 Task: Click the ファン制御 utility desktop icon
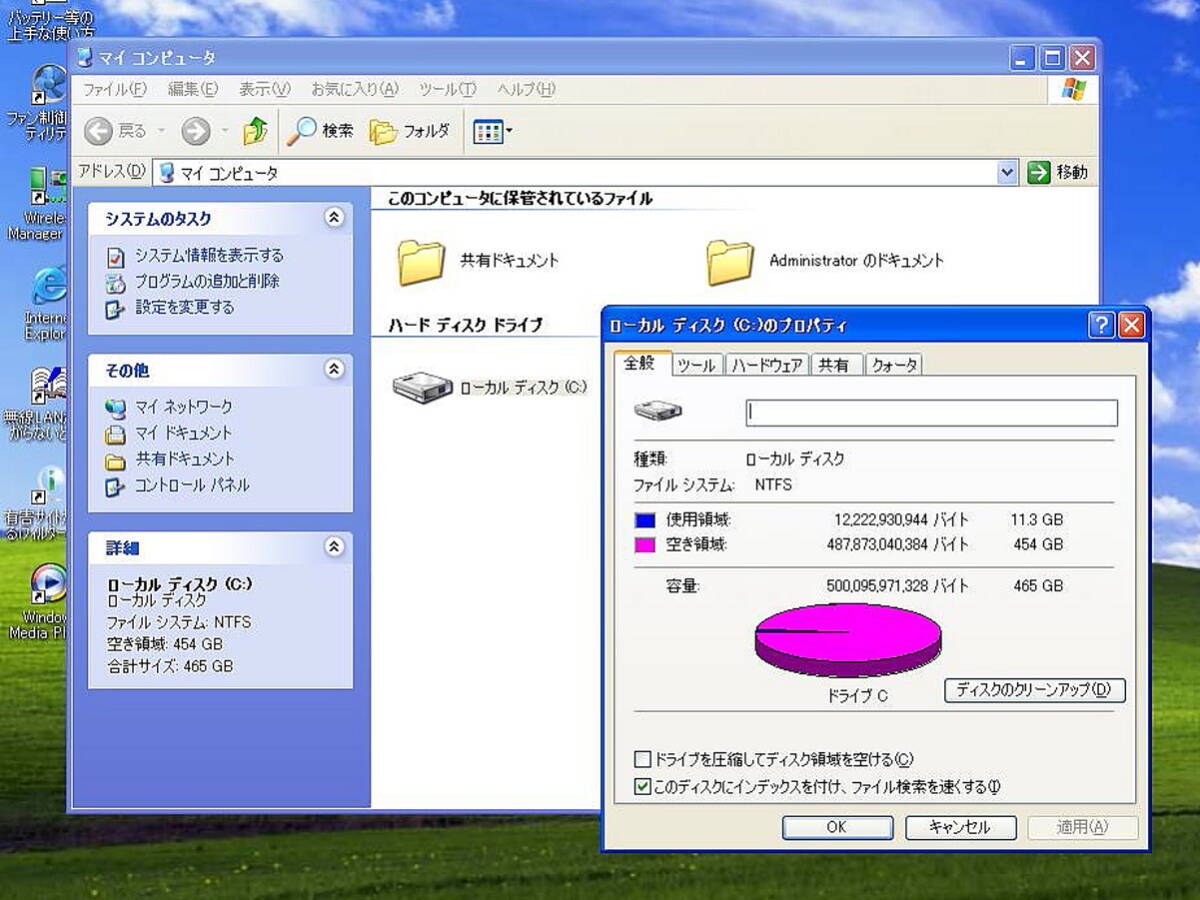49,85
